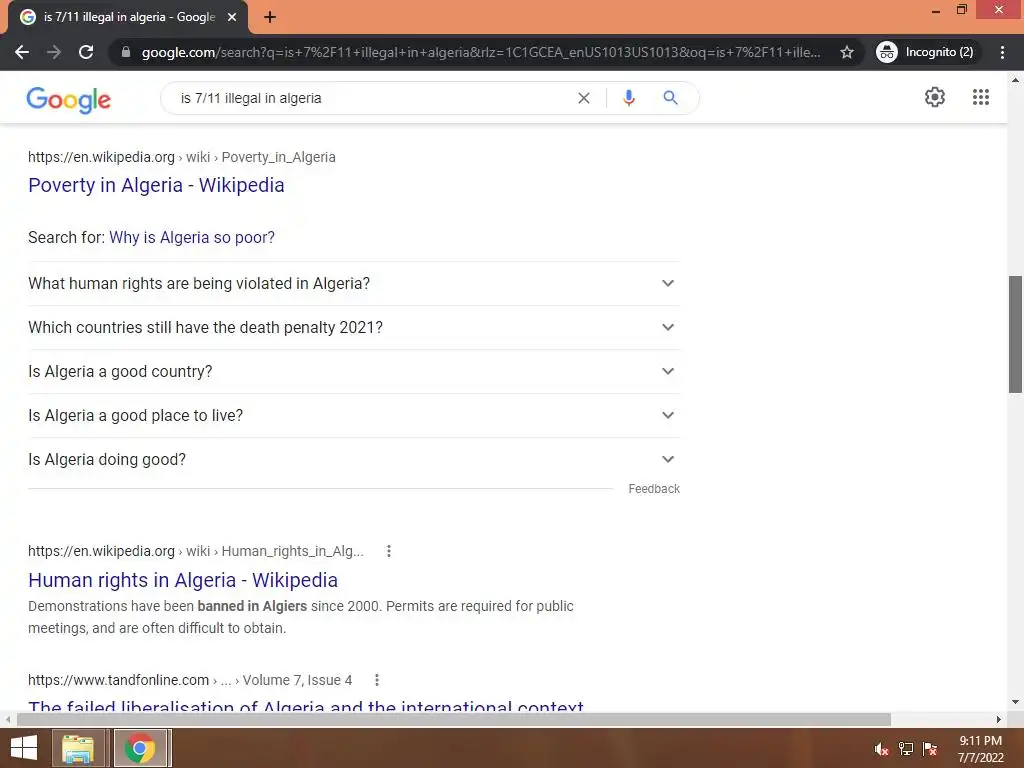This screenshot has width=1024, height=768.
Task: Click the scroll down arrow
Action: coord(1015,702)
